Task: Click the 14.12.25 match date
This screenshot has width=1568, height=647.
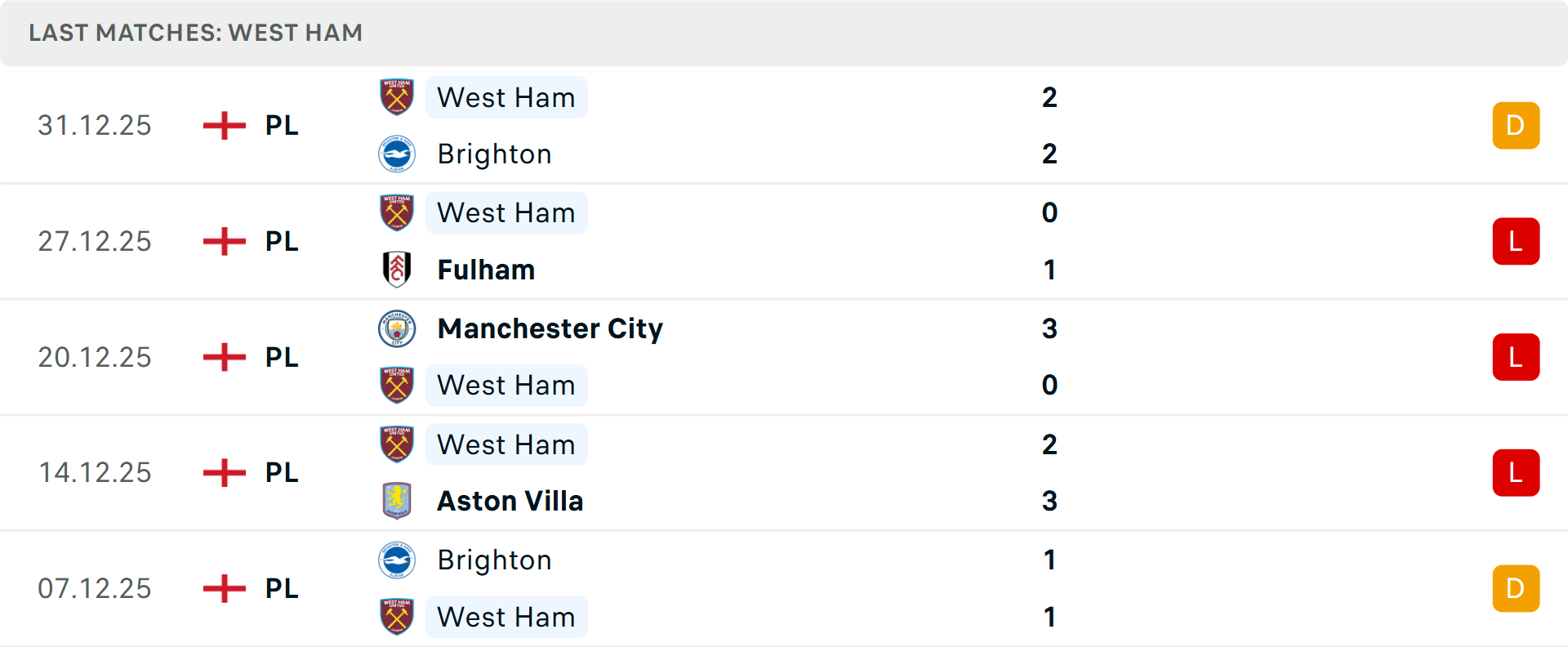Action: click(x=95, y=472)
